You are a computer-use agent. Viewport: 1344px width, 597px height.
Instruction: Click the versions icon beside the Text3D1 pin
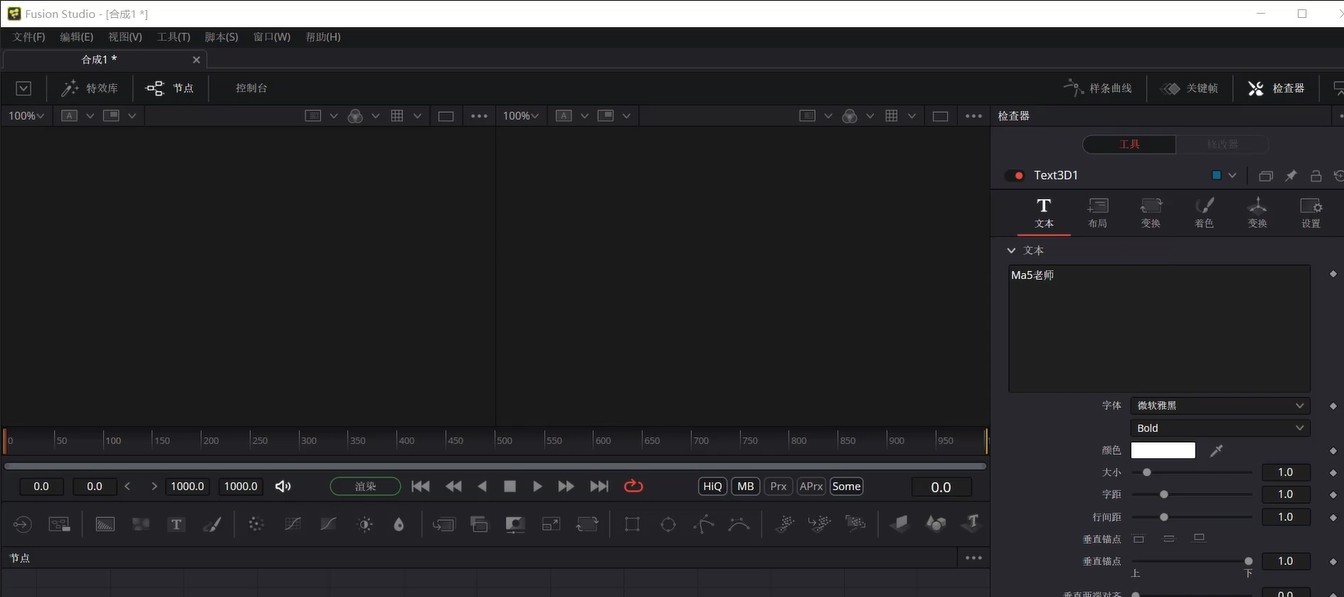[x=1265, y=176]
